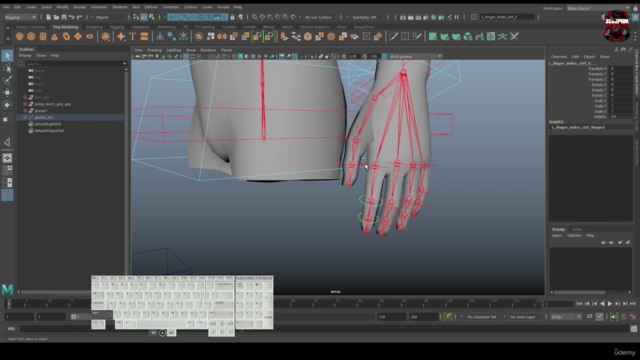Viewport: 640px width, 360px height.
Task: Click the Save Scene icon
Action: (x=64, y=17)
